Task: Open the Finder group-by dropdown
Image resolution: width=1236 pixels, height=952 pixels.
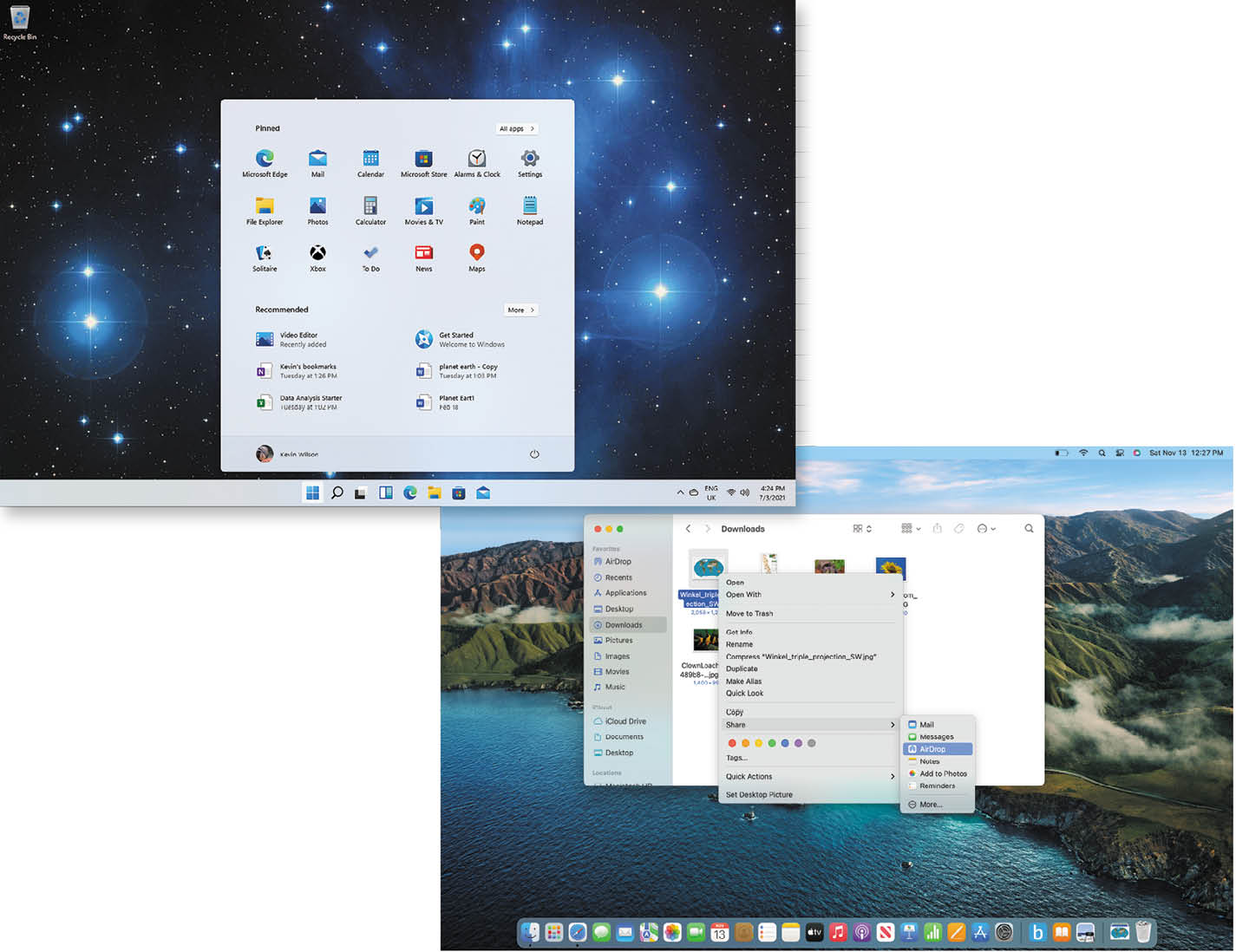Action: 911,528
